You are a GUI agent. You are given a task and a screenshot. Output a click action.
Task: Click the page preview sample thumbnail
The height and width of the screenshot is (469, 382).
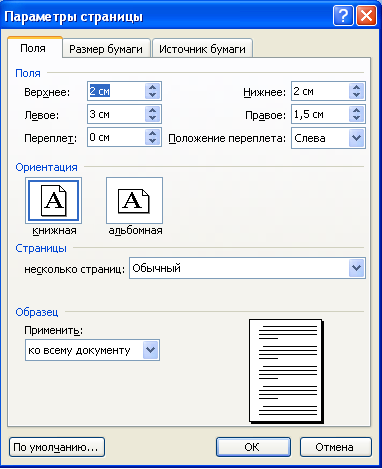tap(286, 371)
